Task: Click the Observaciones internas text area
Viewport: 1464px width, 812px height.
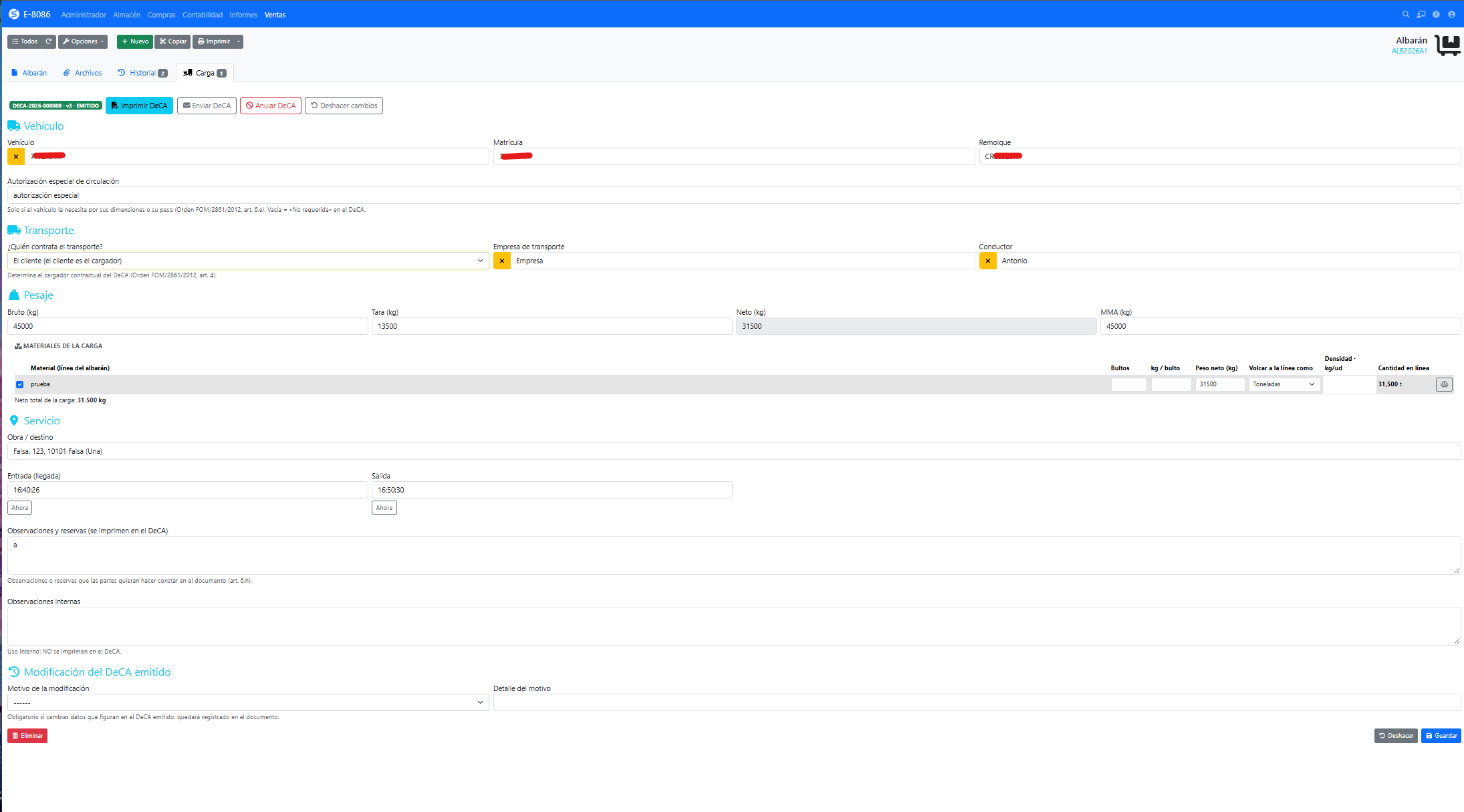Action: pos(734,626)
